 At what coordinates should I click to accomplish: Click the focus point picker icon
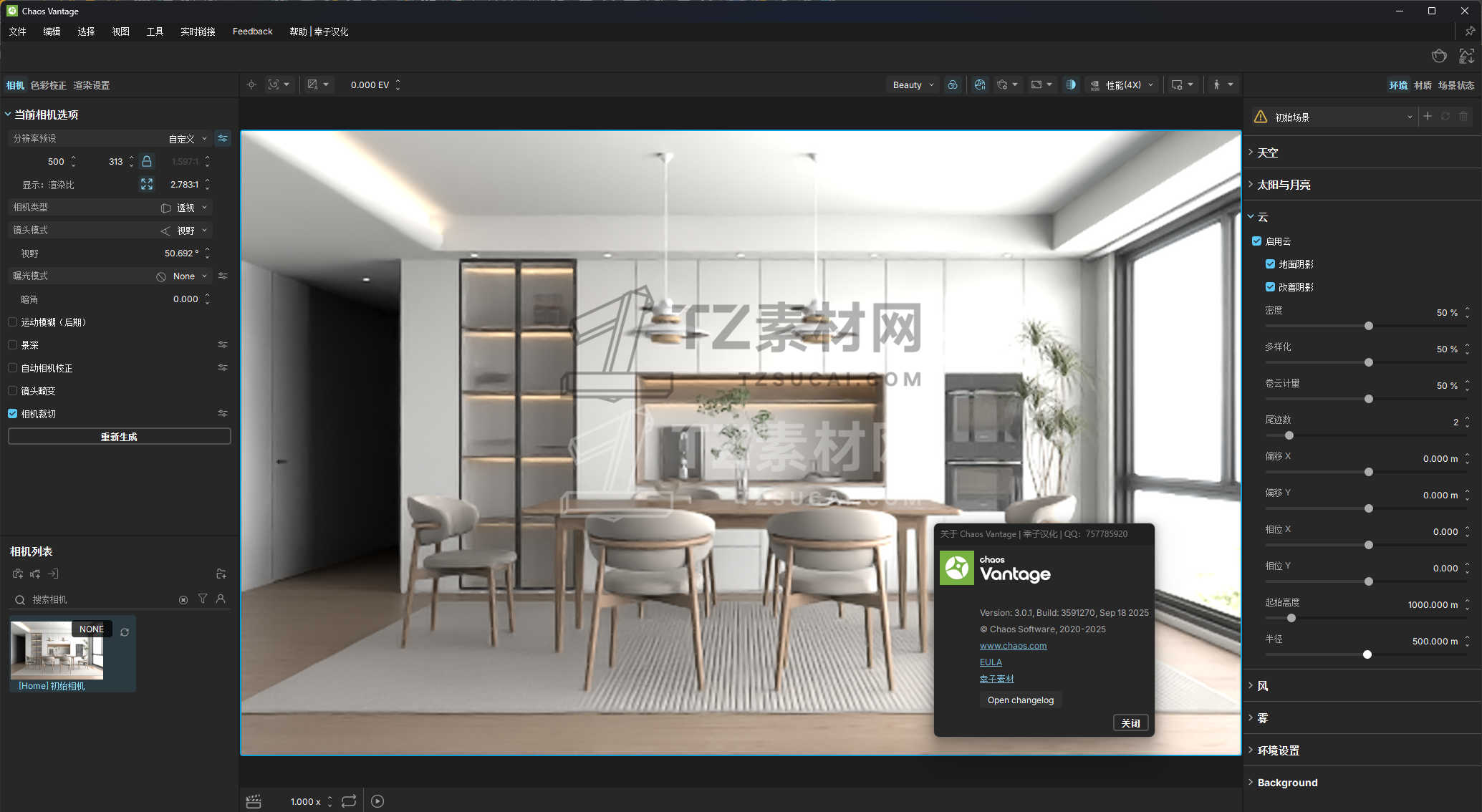point(251,84)
